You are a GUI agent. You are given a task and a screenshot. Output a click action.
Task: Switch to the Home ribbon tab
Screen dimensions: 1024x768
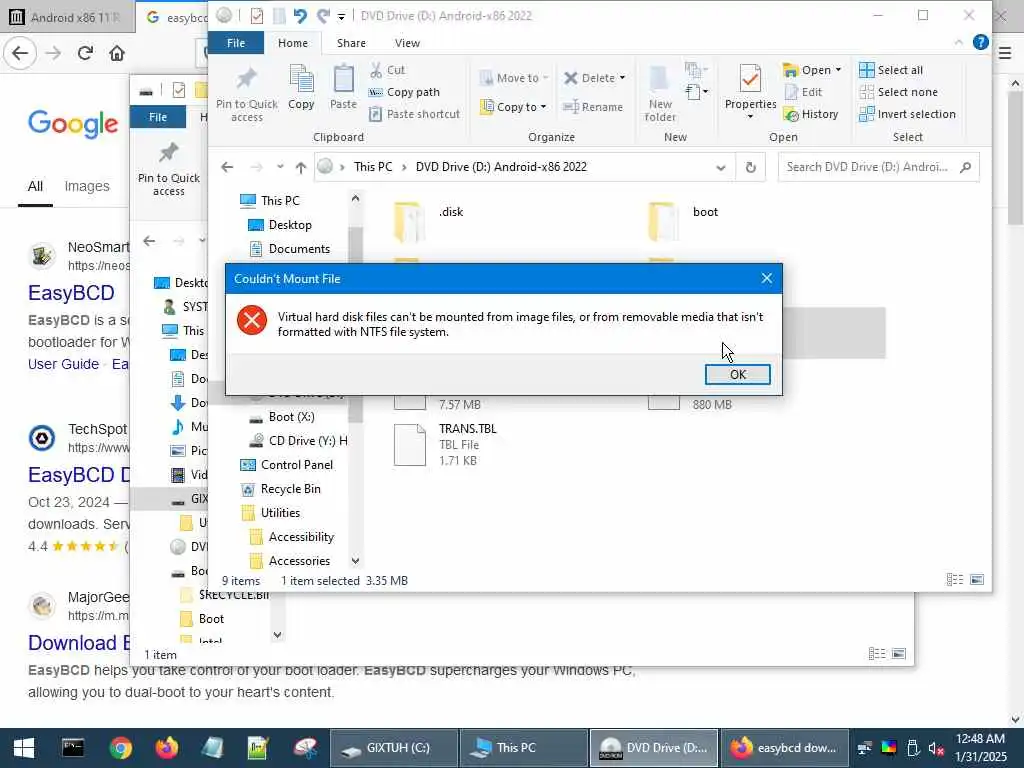coord(293,42)
